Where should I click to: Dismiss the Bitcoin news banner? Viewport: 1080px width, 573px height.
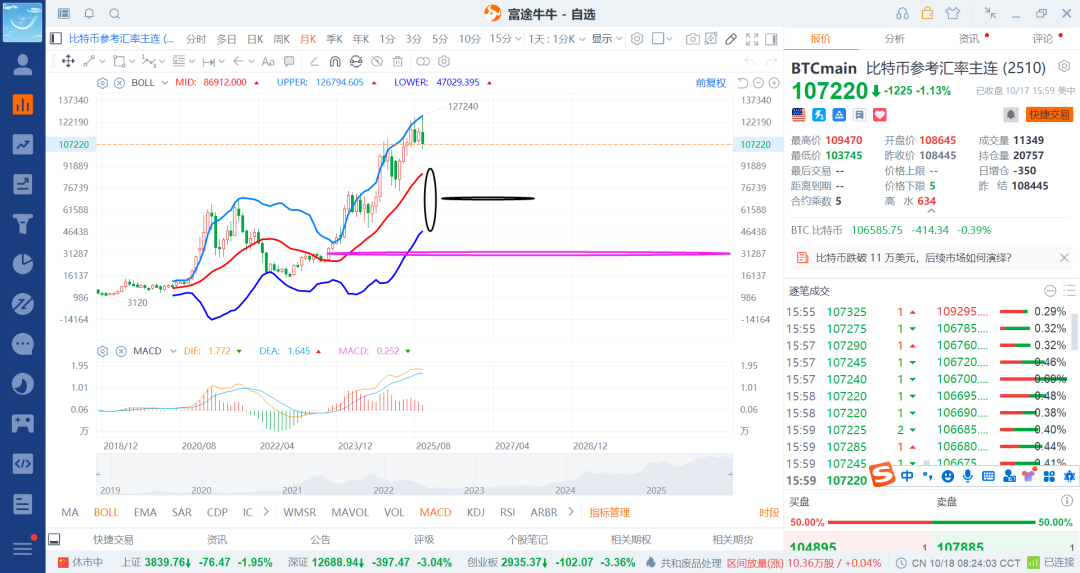1064,258
